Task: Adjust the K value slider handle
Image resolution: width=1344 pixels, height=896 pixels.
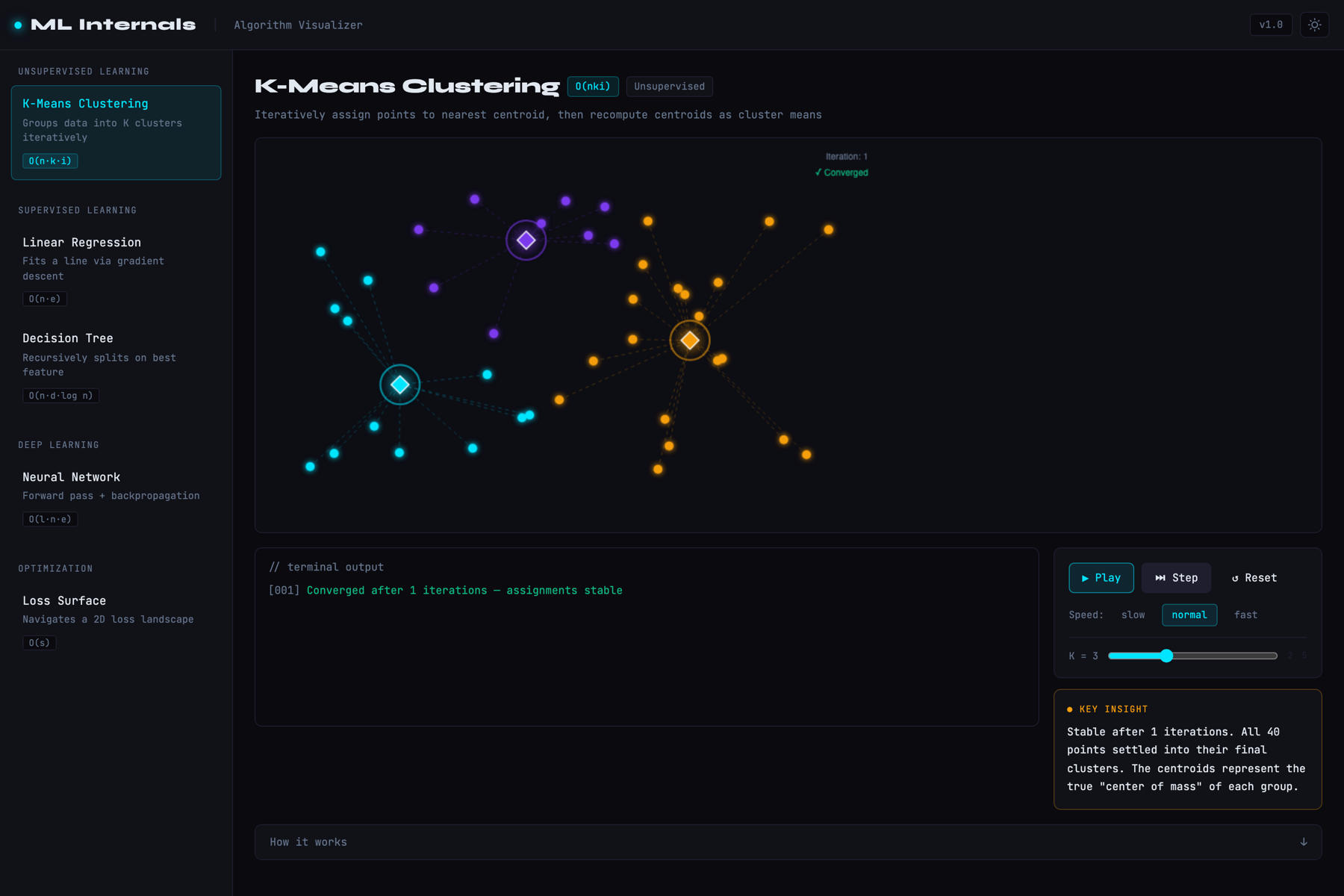Action: (1166, 656)
